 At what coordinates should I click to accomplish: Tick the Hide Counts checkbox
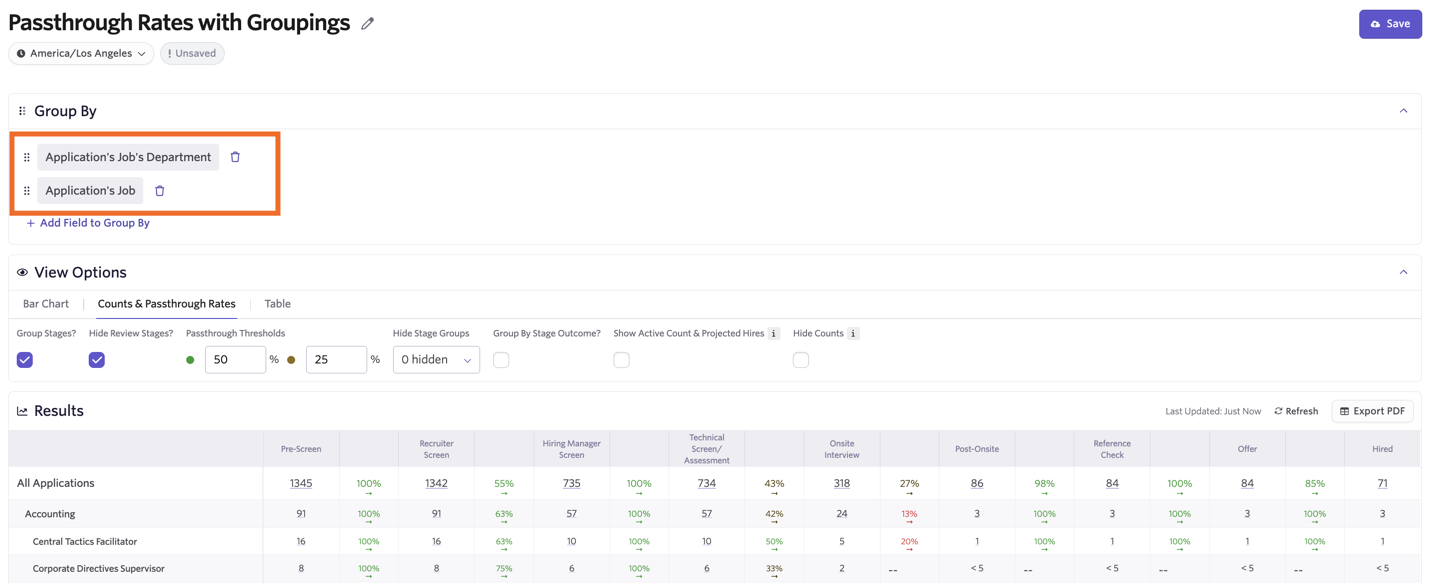pyautogui.click(x=801, y=360)
